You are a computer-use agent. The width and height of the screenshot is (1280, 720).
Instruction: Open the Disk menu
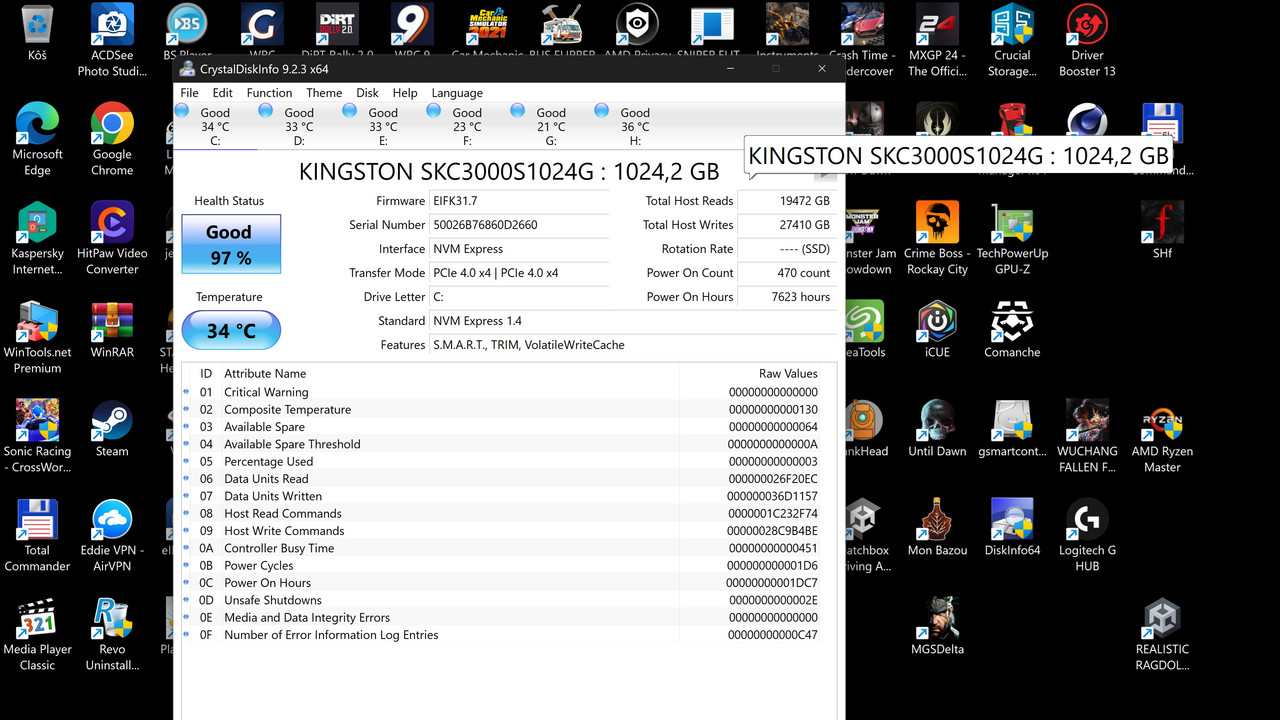point(367,92)
